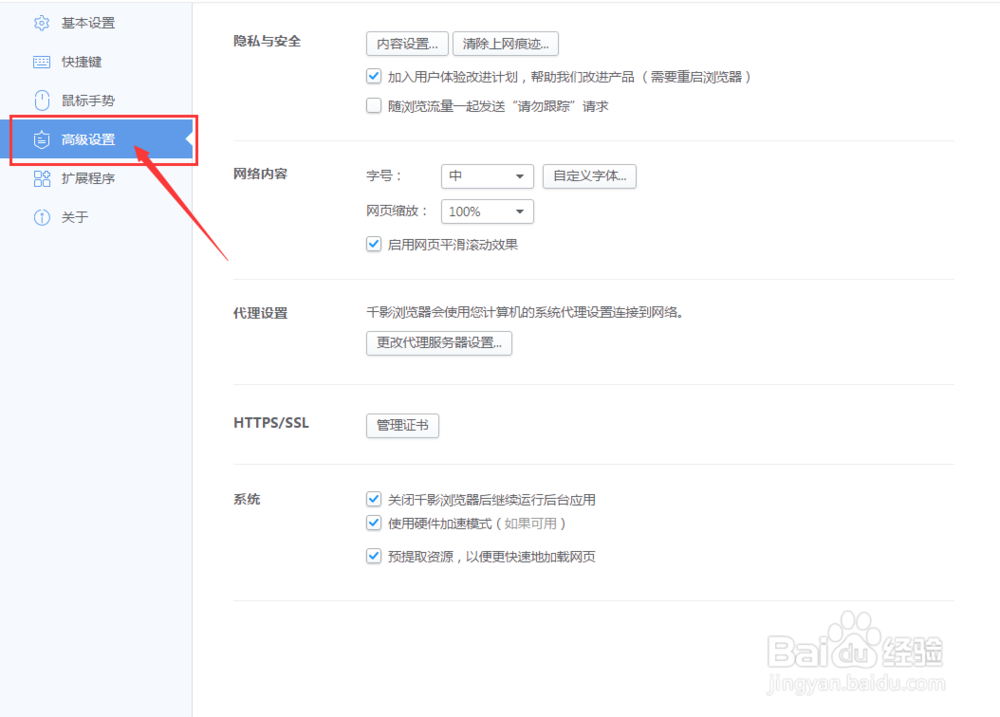This screenshot has width=1000, height=717.
Task: Click the gear icon beside 基本设置
Action: pos(41,23)
